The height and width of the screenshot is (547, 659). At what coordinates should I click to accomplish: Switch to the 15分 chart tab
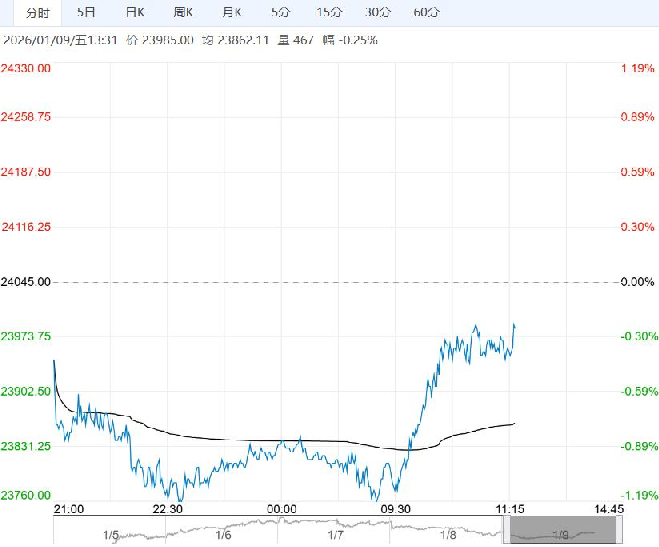(x=328, y=13)
